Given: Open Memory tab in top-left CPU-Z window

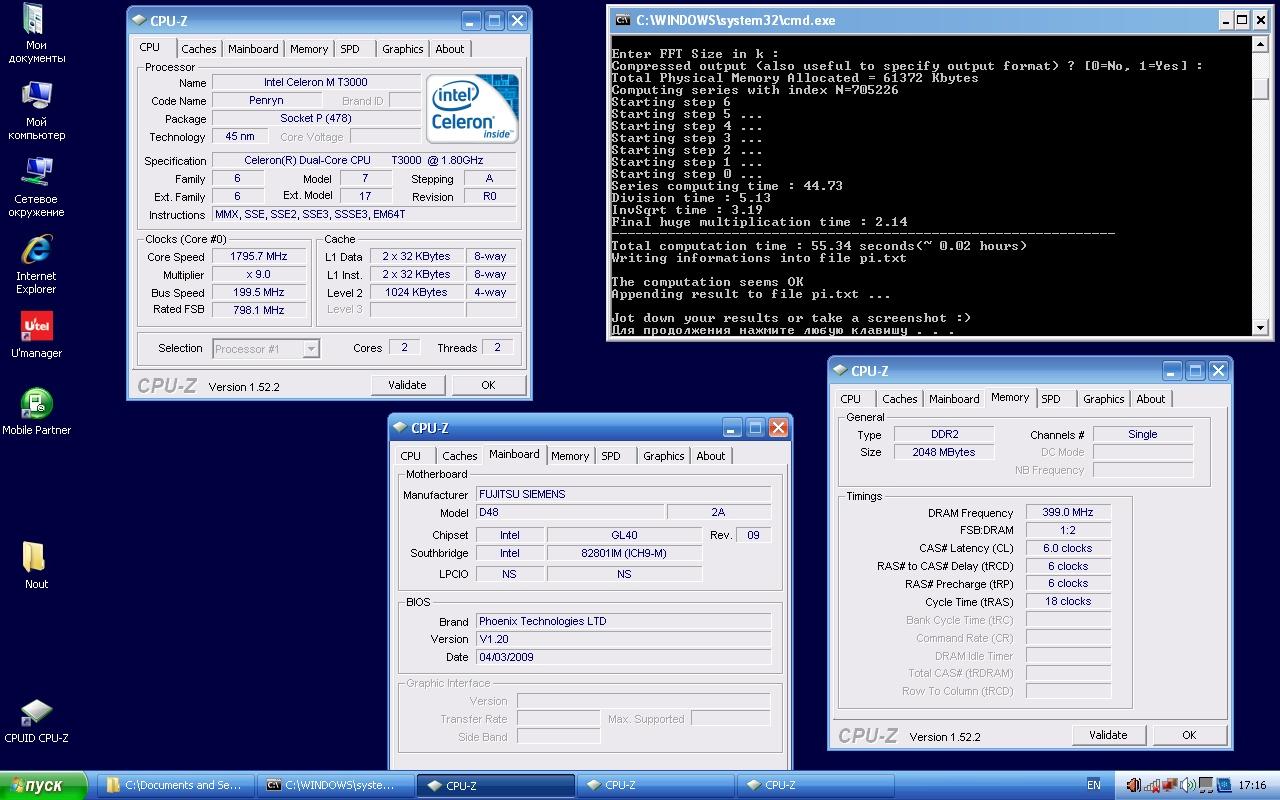Looking at the screenshot, I should pyautogui.click(x=308, y=49).
